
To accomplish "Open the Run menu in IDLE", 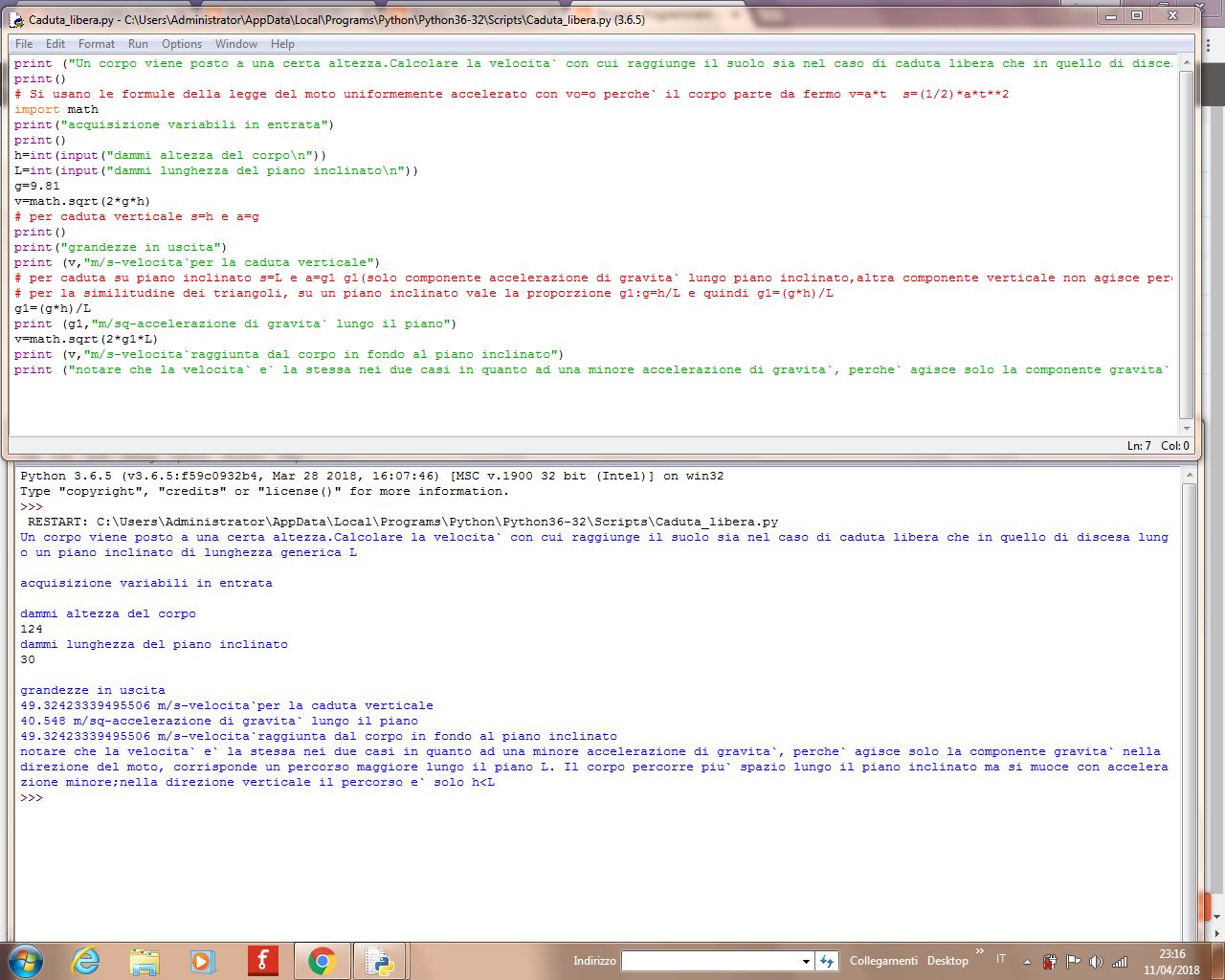I will coord(137,43).
